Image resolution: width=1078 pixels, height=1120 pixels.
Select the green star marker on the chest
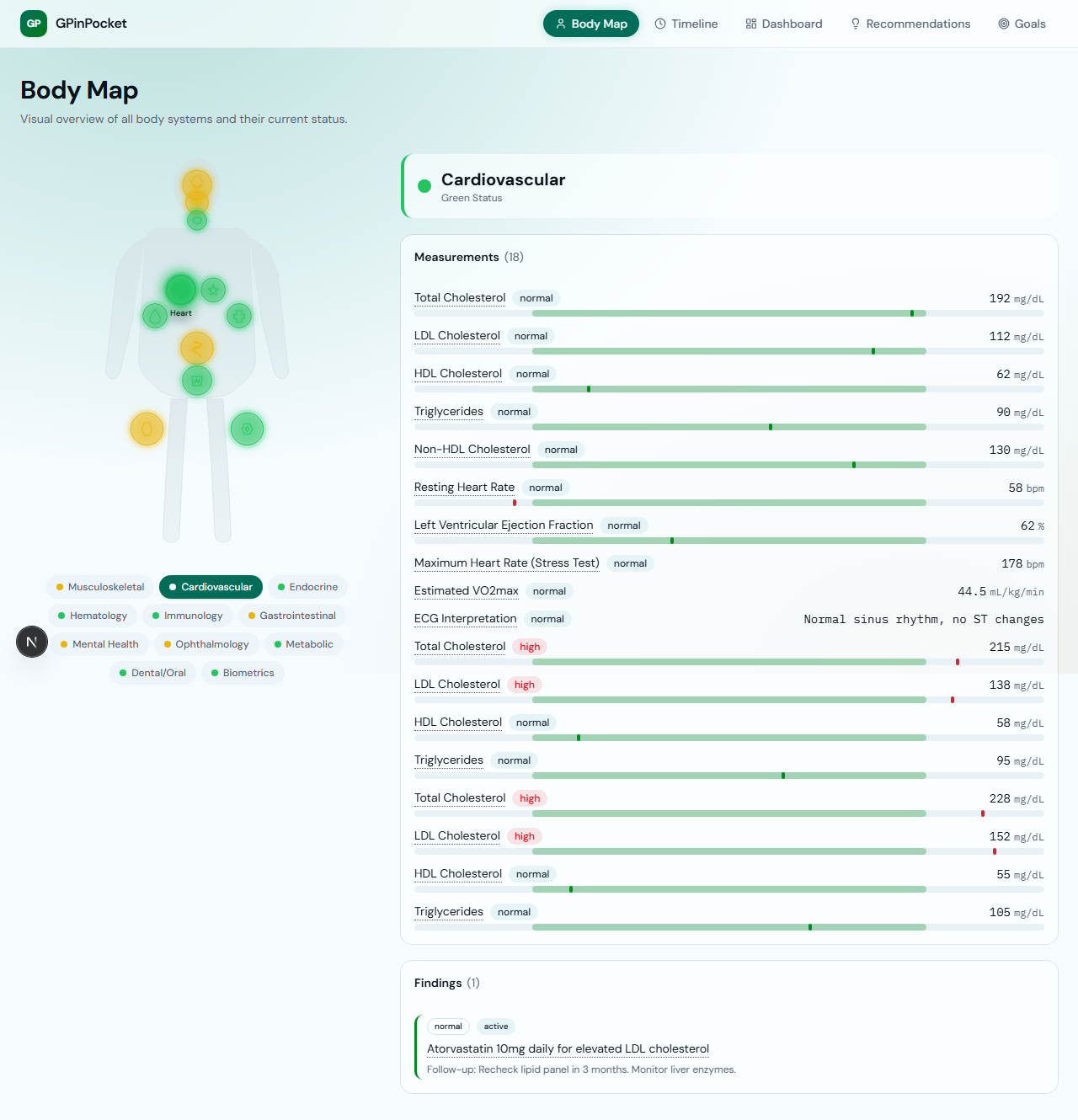pos(213,290)
